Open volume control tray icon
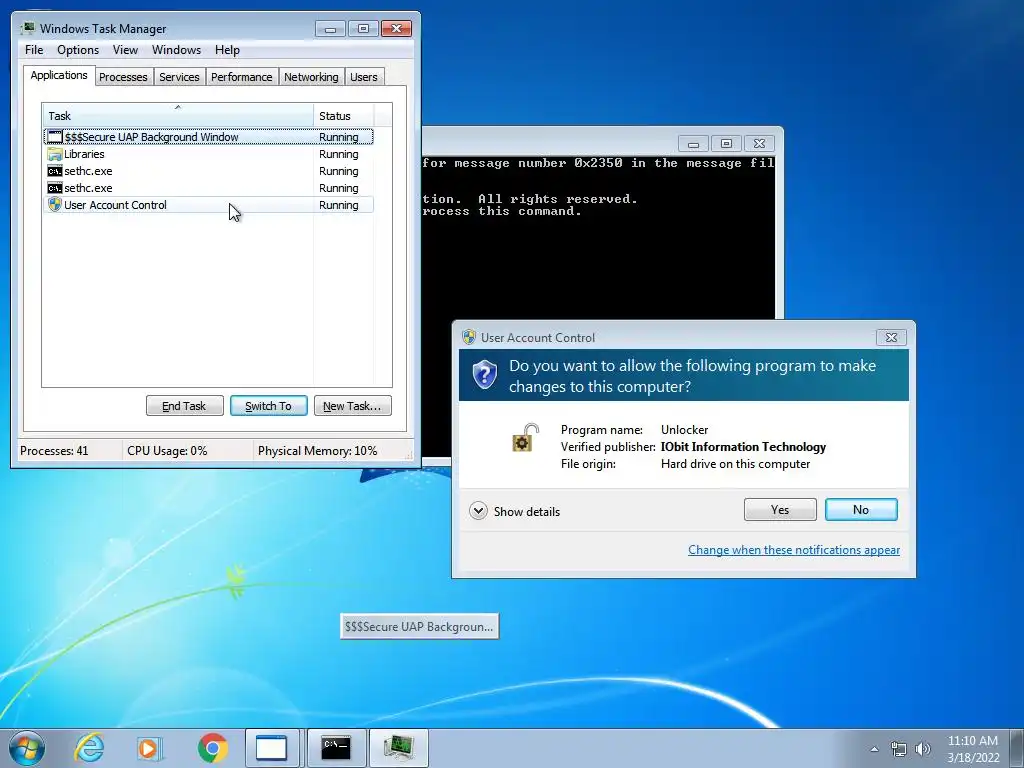 [x=923, y=749]
